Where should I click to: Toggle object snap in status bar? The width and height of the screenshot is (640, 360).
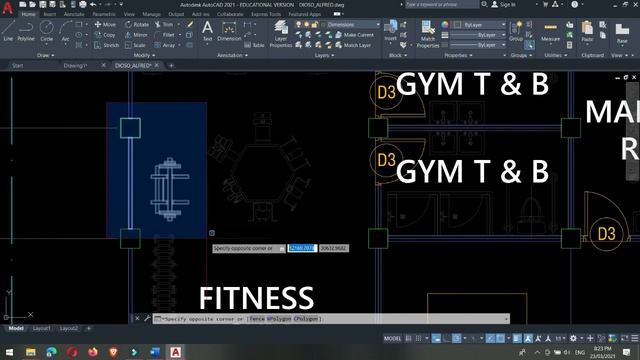point(500,338)
